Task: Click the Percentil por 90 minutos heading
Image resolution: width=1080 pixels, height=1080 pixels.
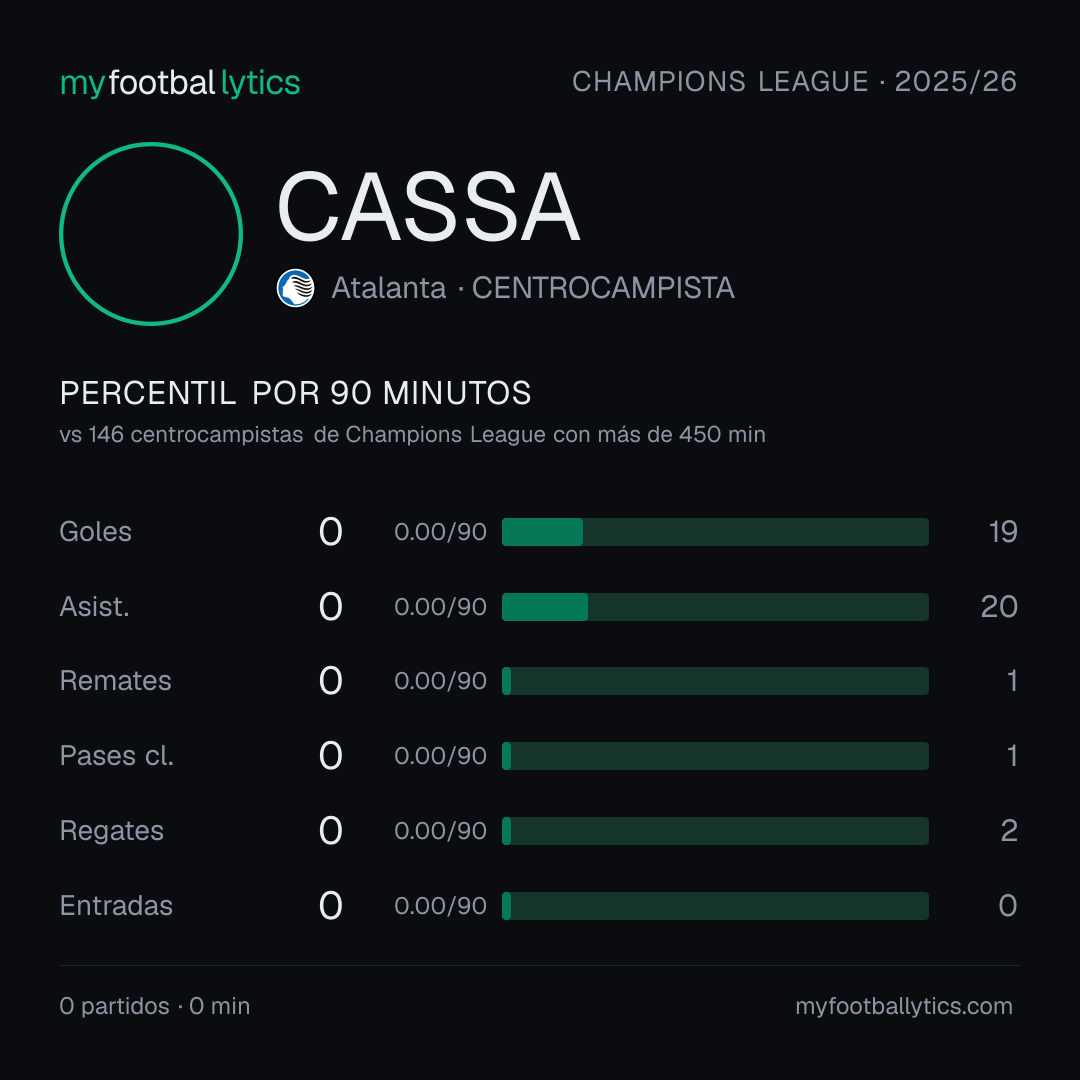Action: pyautogui.click(x=295, y=393)
